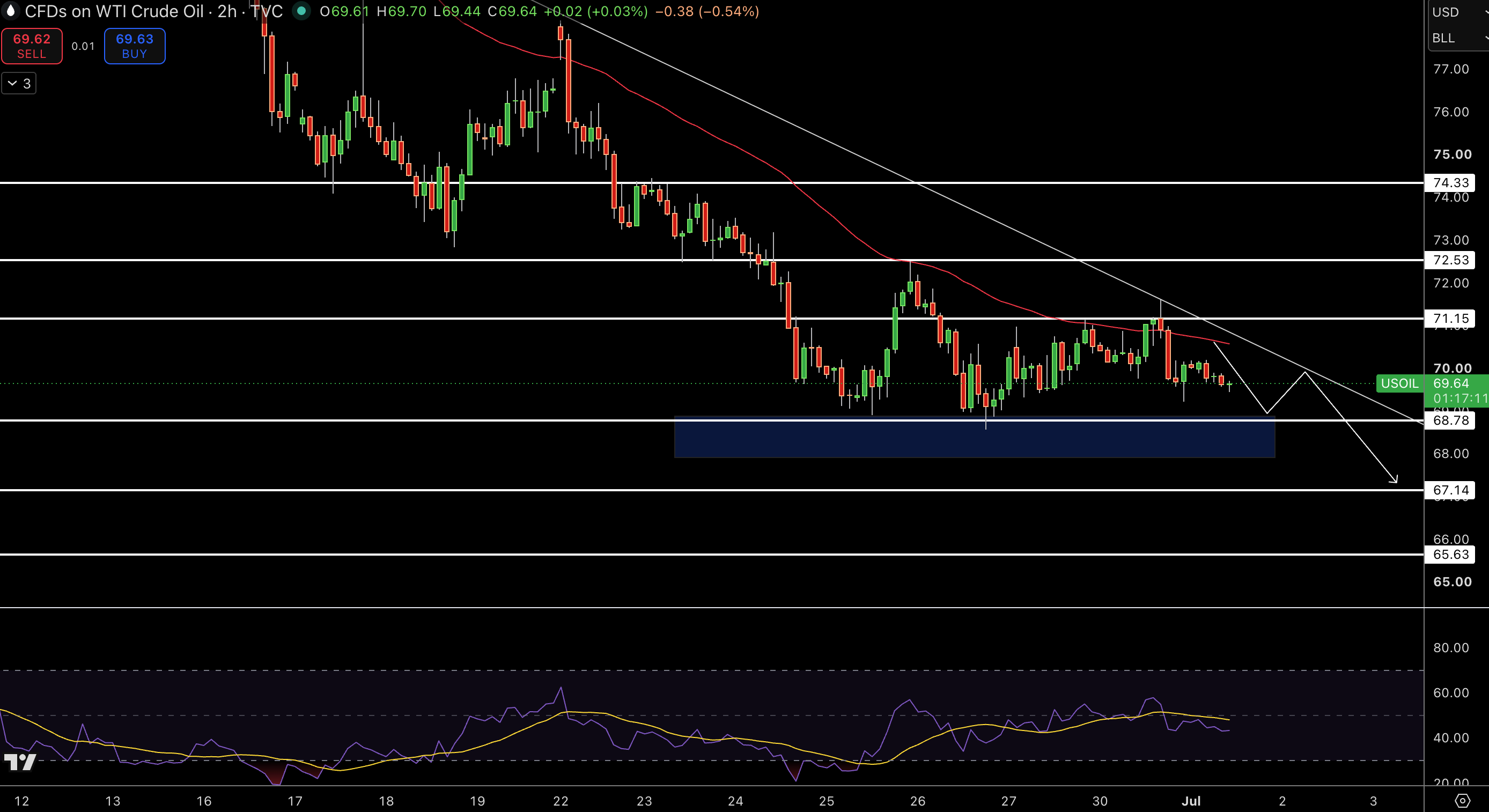The height and width of the screenshot is (812, 1489).
Task: Click date label 26 on time axis
Action: point(917,801)
